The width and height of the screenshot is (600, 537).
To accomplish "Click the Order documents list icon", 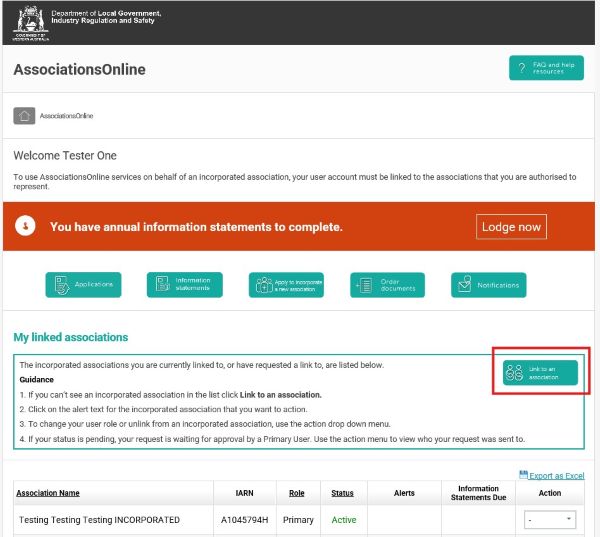I will [x=364, y=286].
